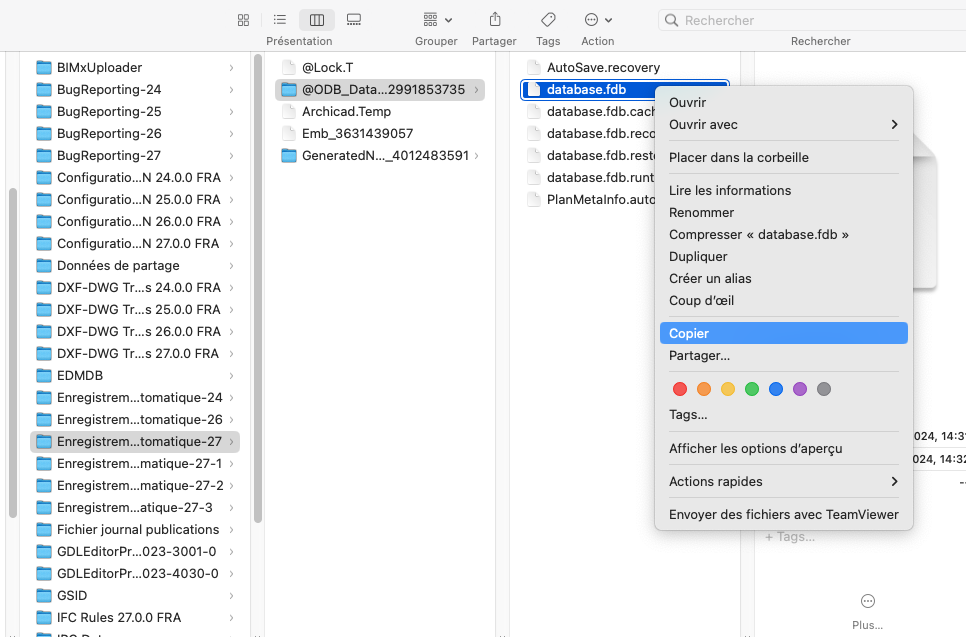Click the Emb_3631439057 file icon
966x637 pixels.
point(288,134)
